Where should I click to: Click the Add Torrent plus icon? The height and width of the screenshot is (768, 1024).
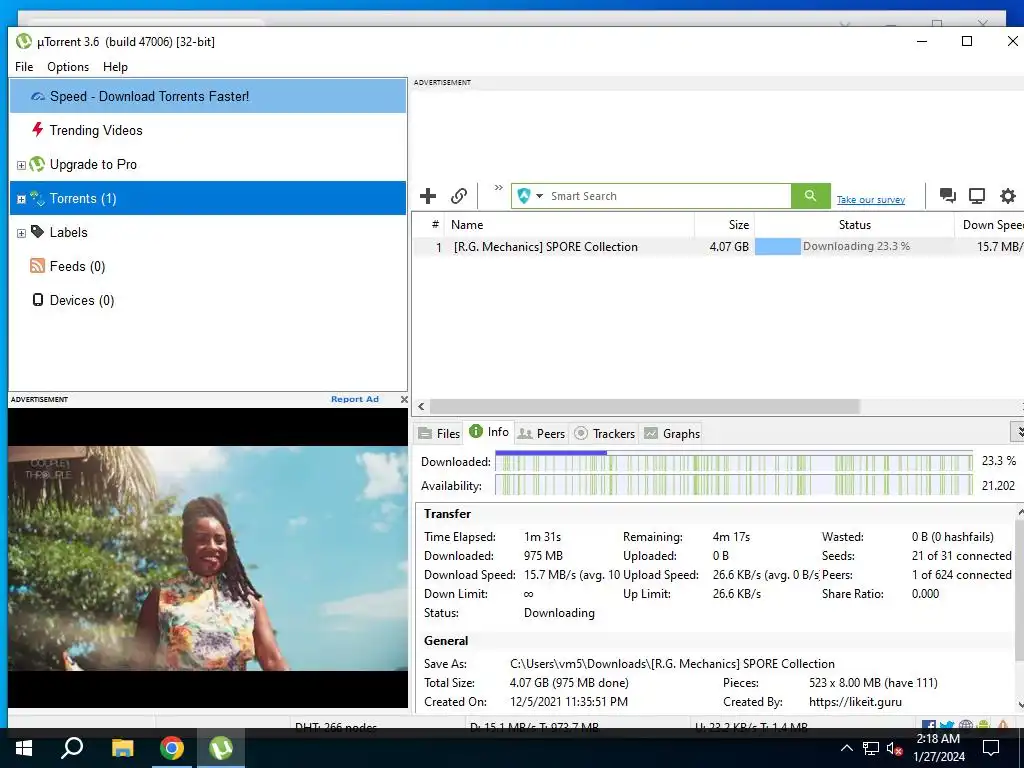point(428,196)
